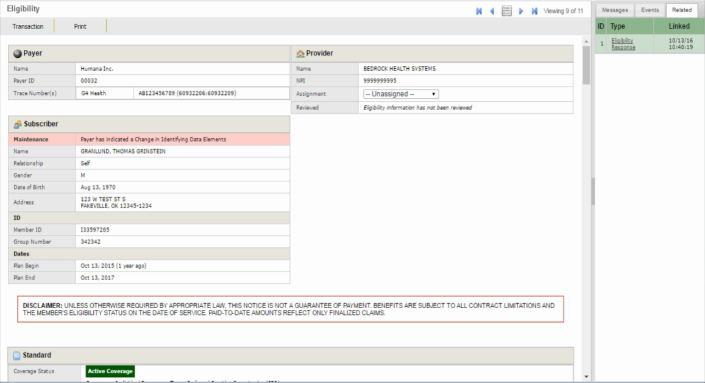
Task: Click the Active Coverage status badge
Action: [x=110, y=371]
